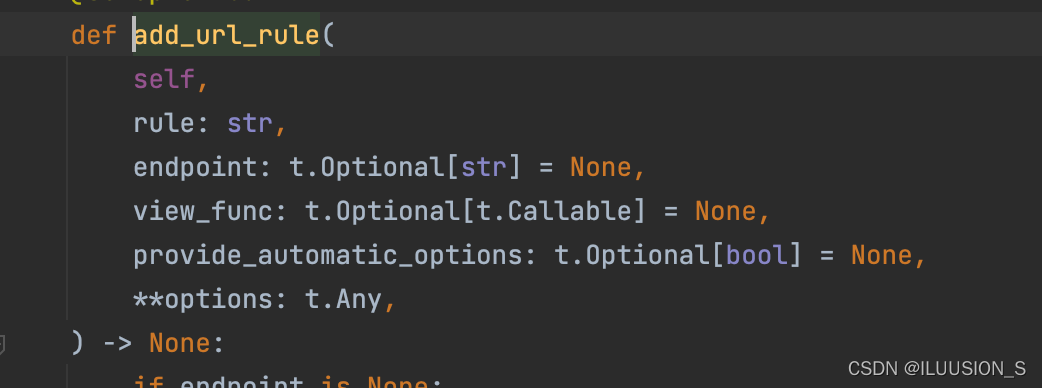The height and width of the screenshot is (388, 1042).
Task: Click the opening parenthesis after add_url_rule
Action: coord(328,35)
